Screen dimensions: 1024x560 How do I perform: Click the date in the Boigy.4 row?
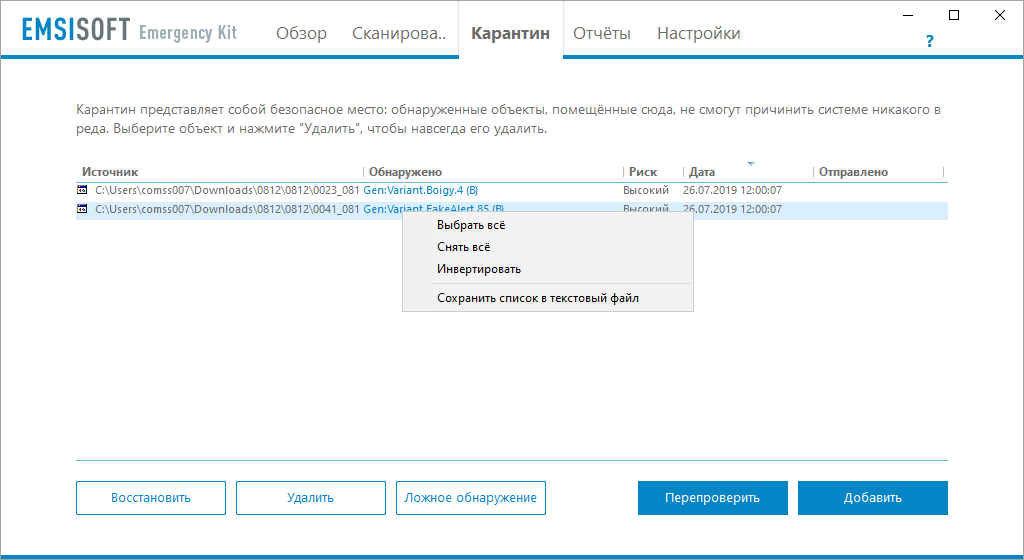(732, 191)
